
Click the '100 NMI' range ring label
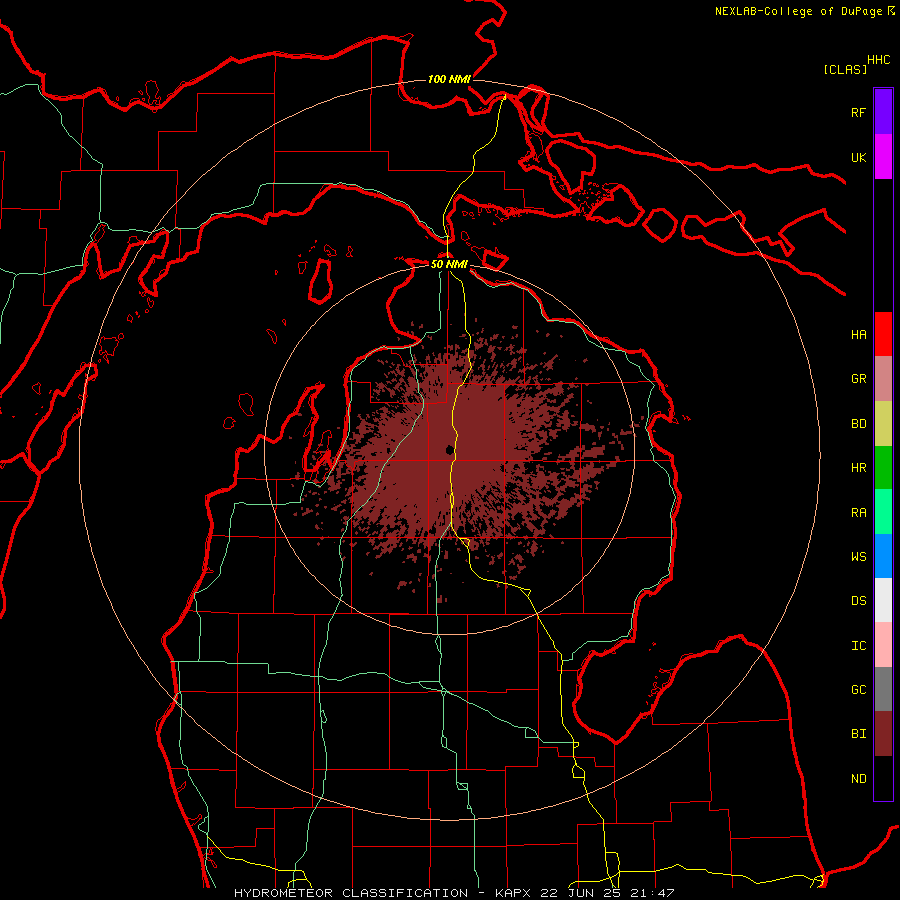point(449,79)
